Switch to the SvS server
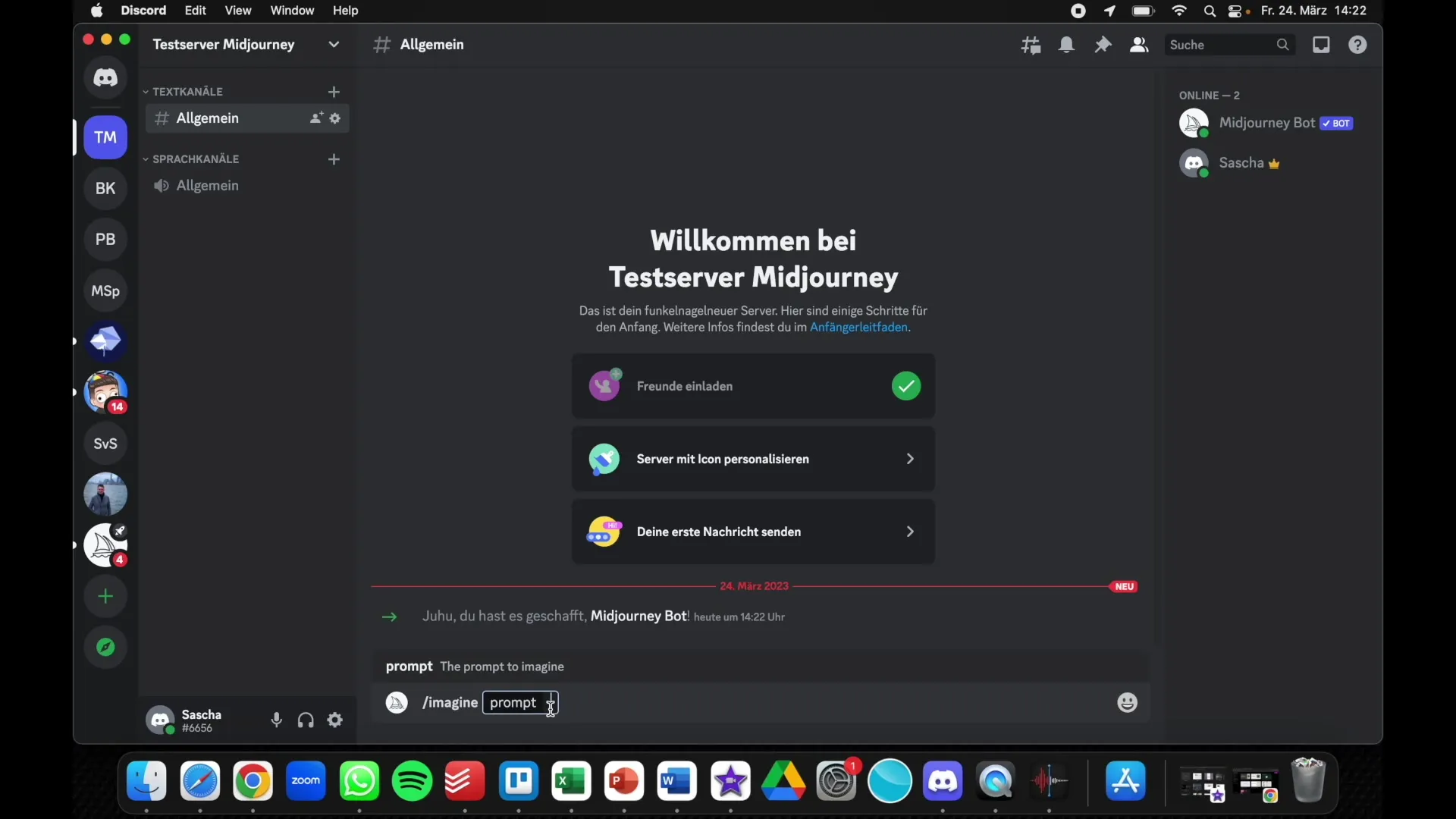1456x819 pixels. [105, 444]
